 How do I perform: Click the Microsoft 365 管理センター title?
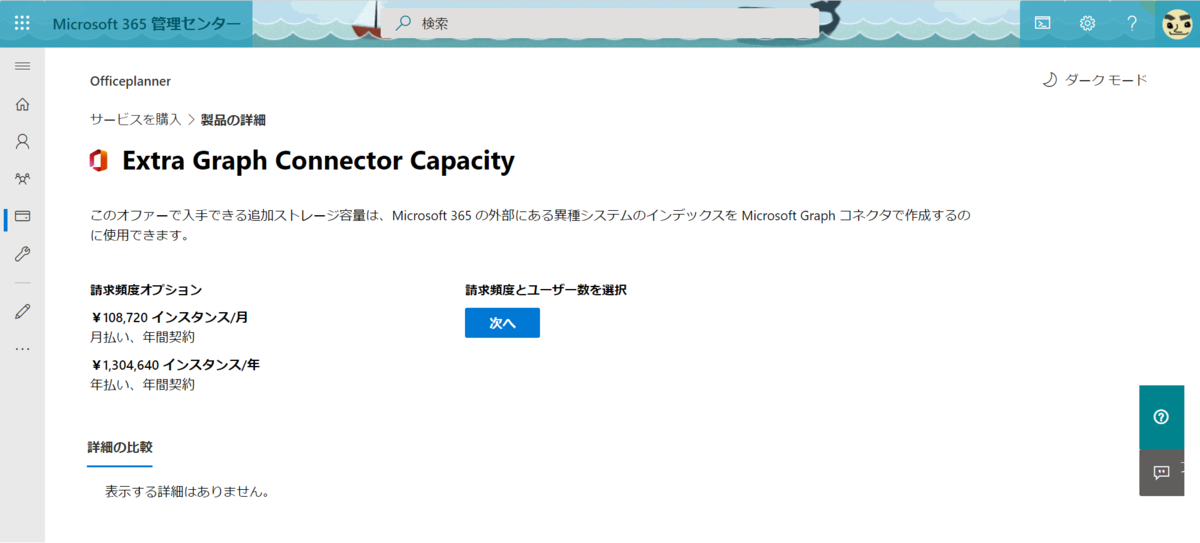point(146,23)
